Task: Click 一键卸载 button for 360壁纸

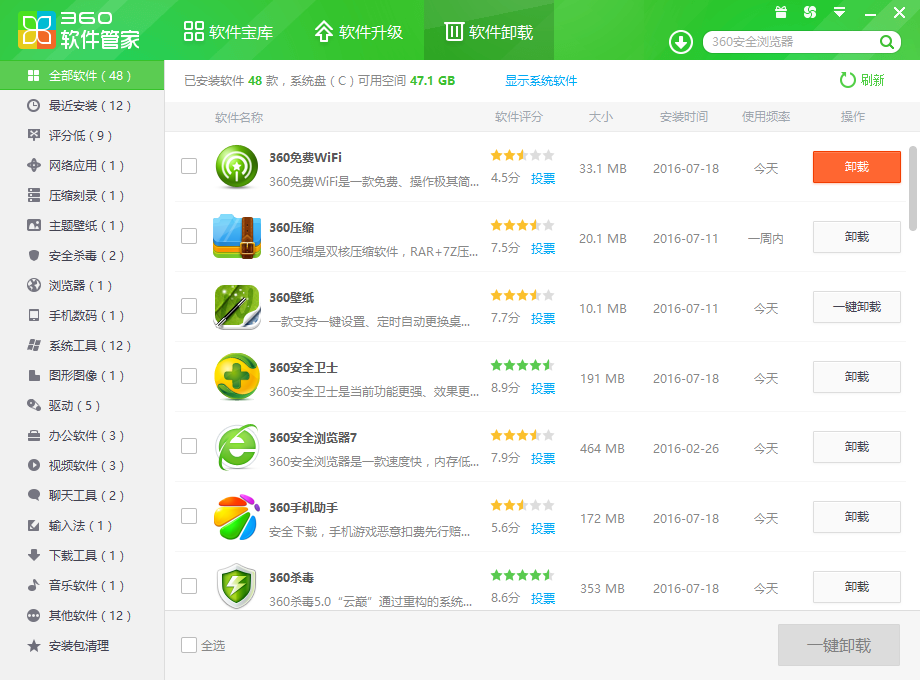Action: pos(857,307)
